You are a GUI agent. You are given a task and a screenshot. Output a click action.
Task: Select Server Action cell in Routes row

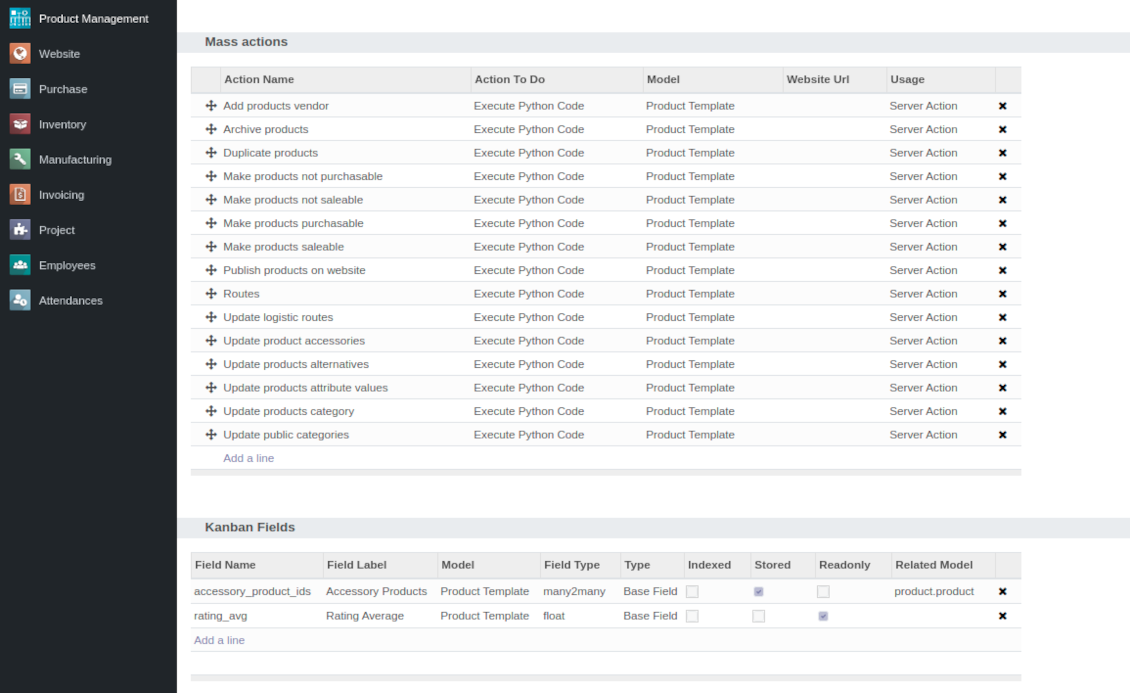tap(923, 294)
